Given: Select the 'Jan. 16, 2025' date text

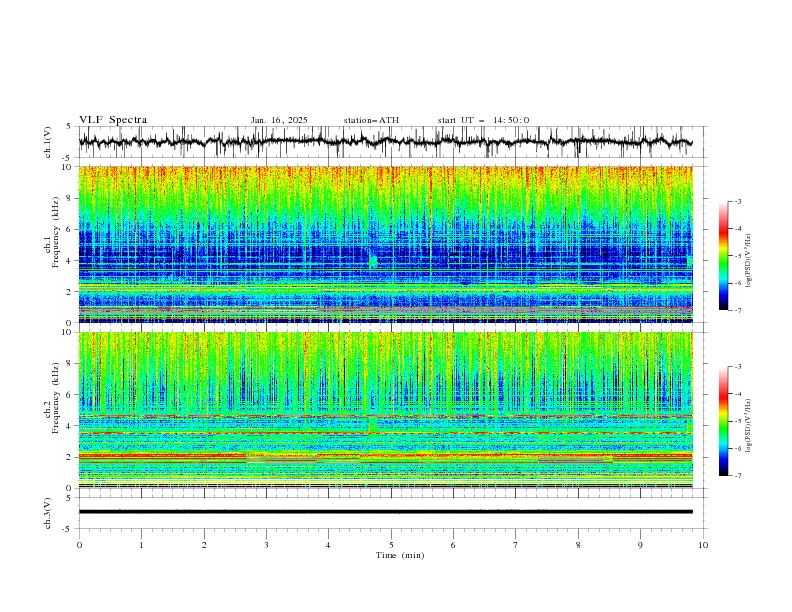Looking at the screenshot, I should tap(279, 120).
